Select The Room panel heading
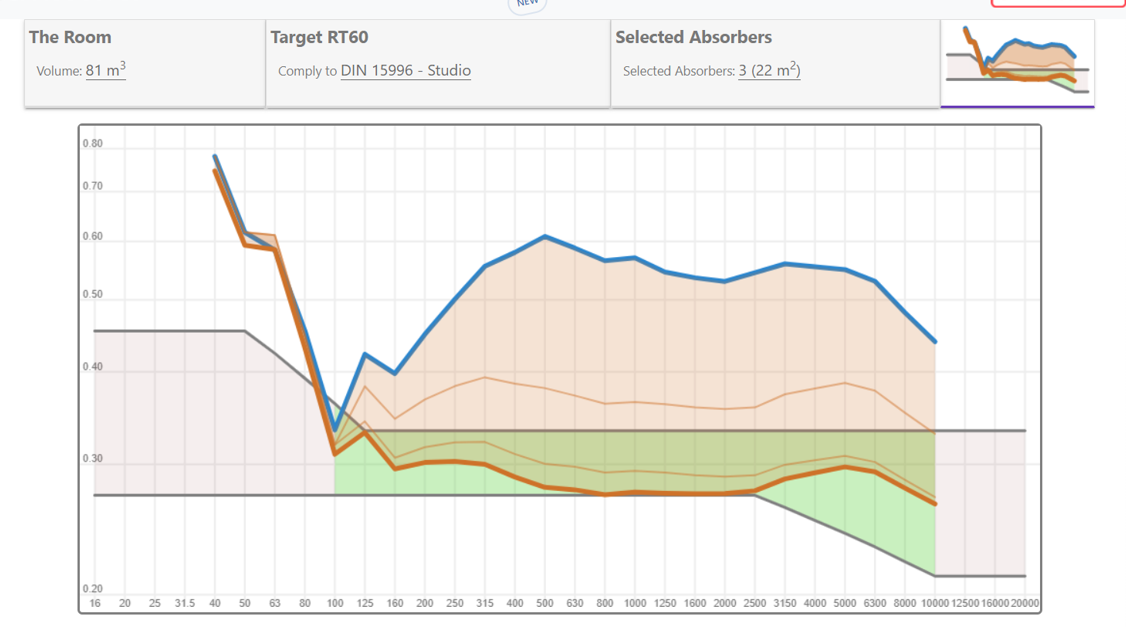Viewport: 1126px width, 627px height. 70,37
